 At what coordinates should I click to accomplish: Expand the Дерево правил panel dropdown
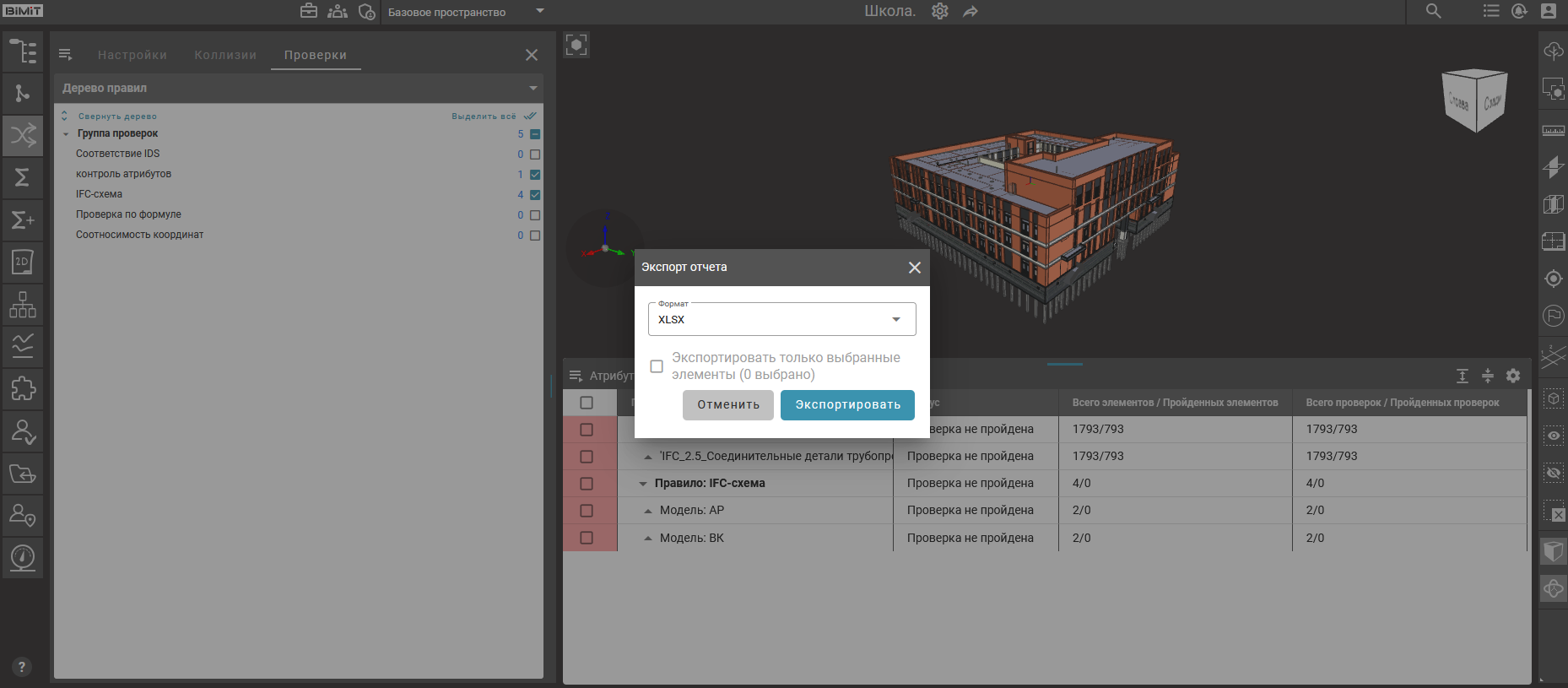click(533, 88)
